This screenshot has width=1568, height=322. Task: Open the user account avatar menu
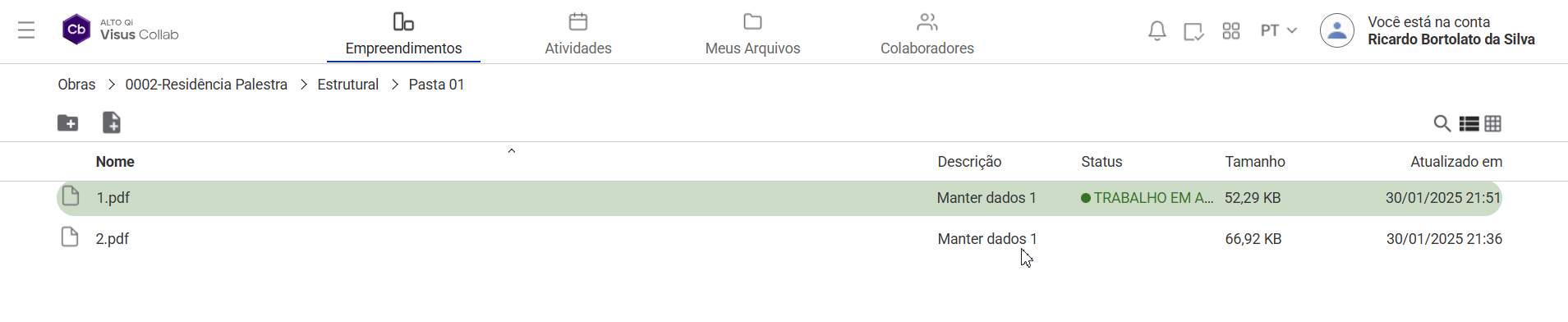pyautogui.click(x=1336, y=30)
